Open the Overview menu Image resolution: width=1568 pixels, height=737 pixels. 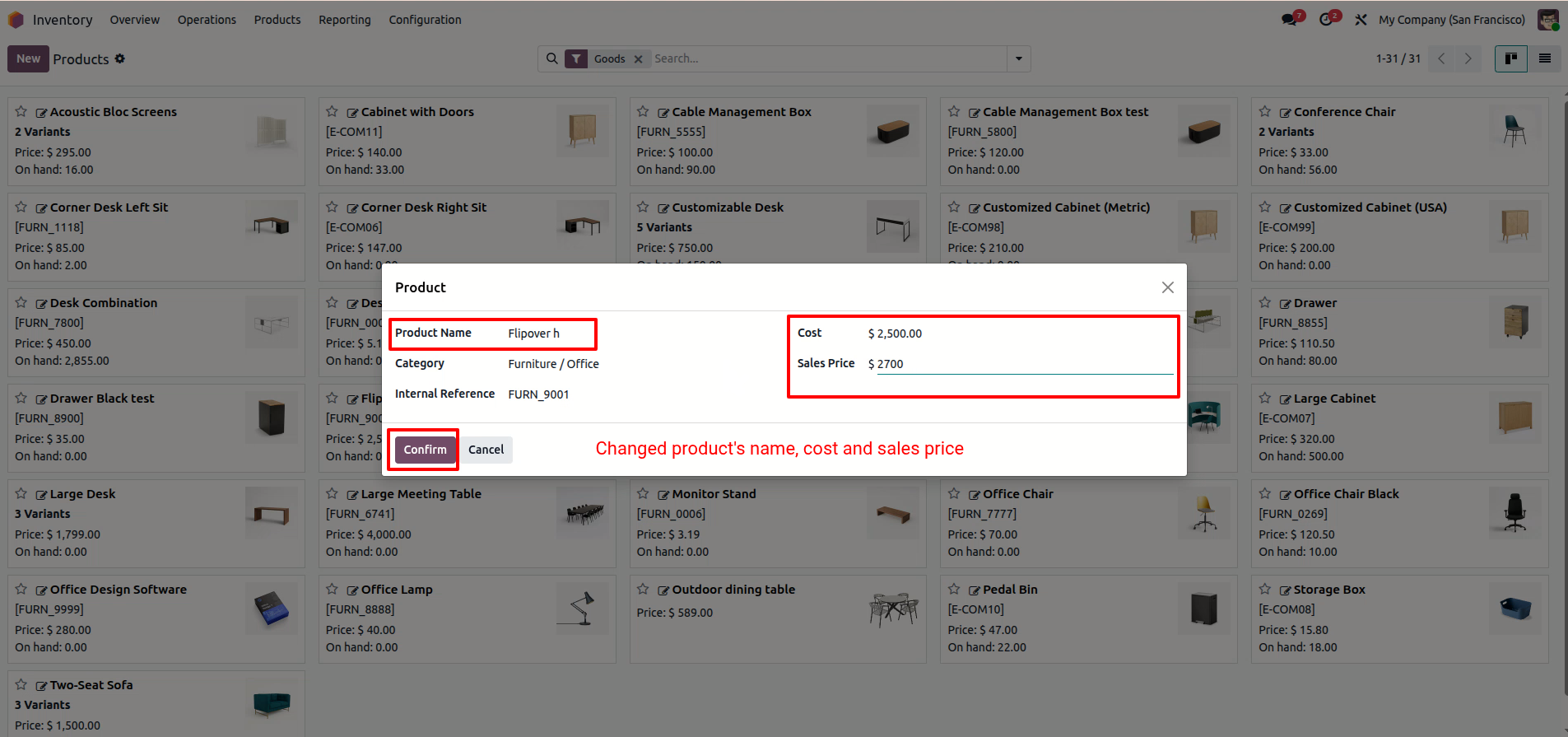[x=135, y=20]
